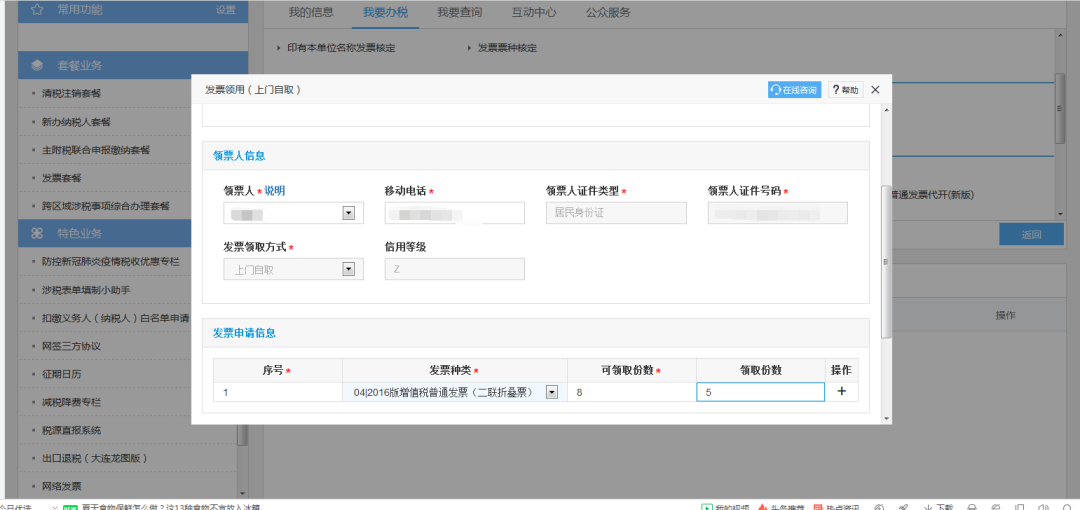
Task: Click the 特色业务 section icon
Action: point(37,234)
